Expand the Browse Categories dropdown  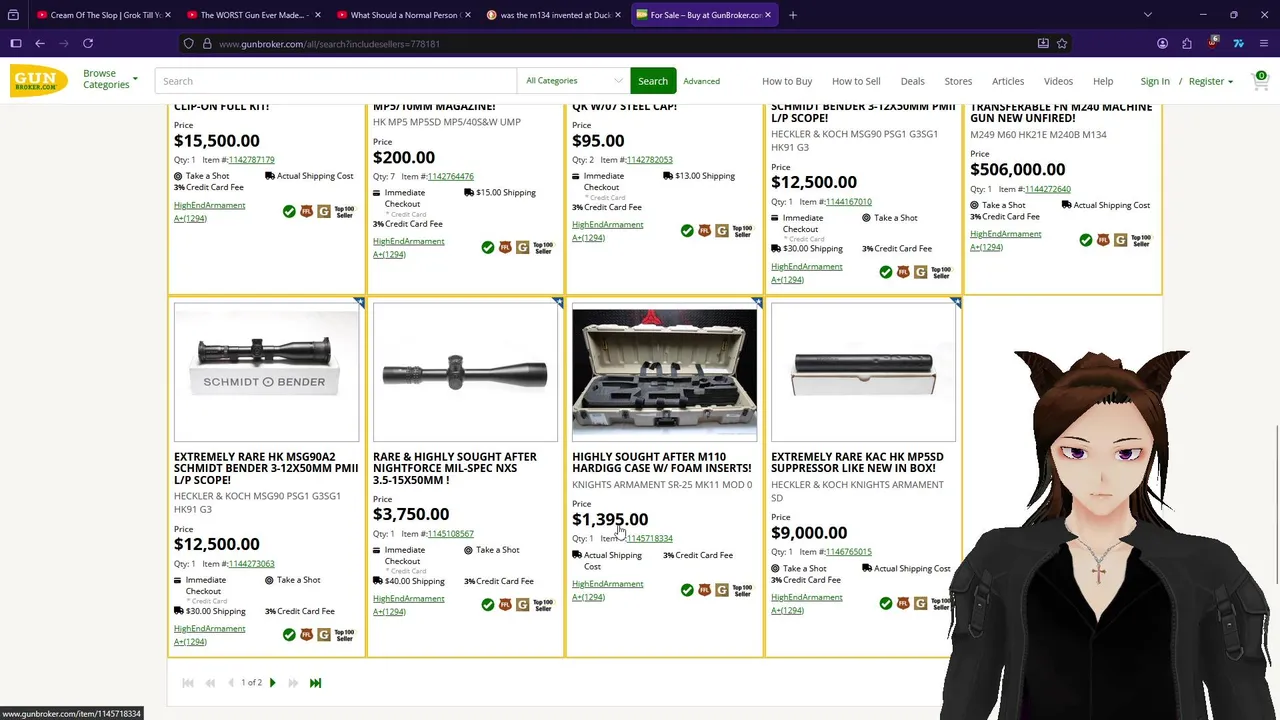coord(110,79)
